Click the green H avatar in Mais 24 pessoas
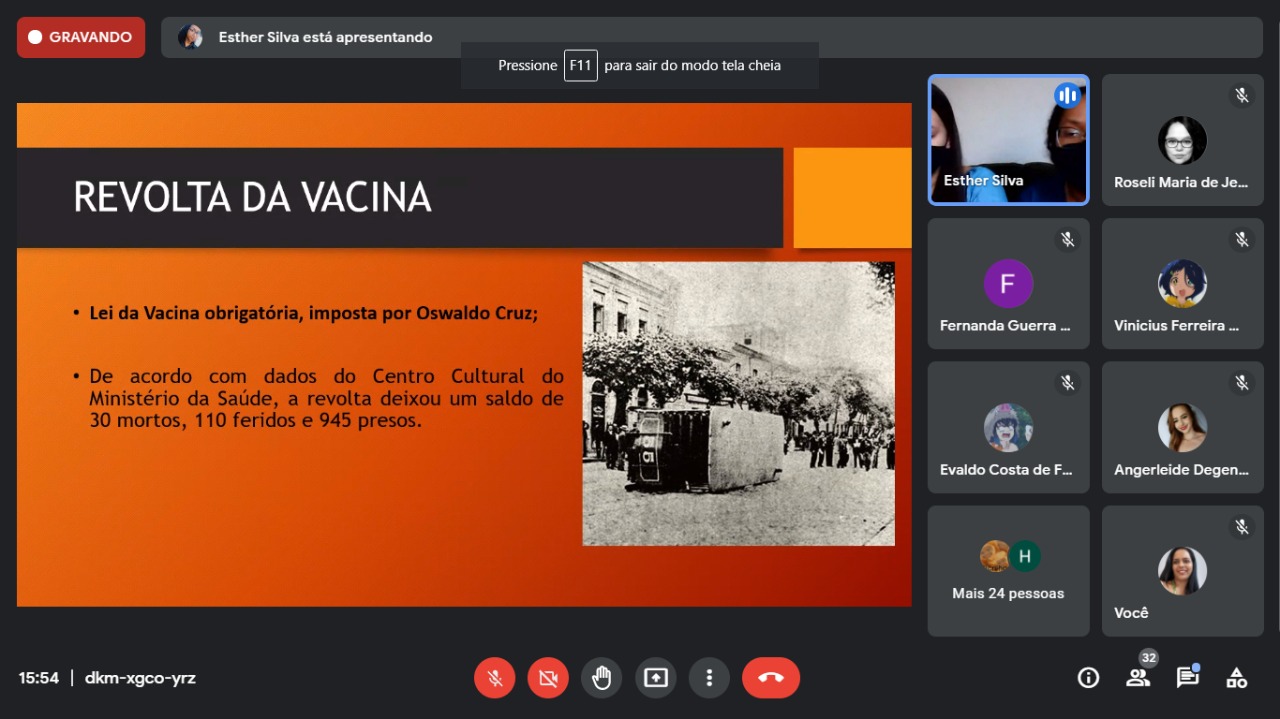The width and height of the screenshot is (1280, 719). (x=1024, y=556)
